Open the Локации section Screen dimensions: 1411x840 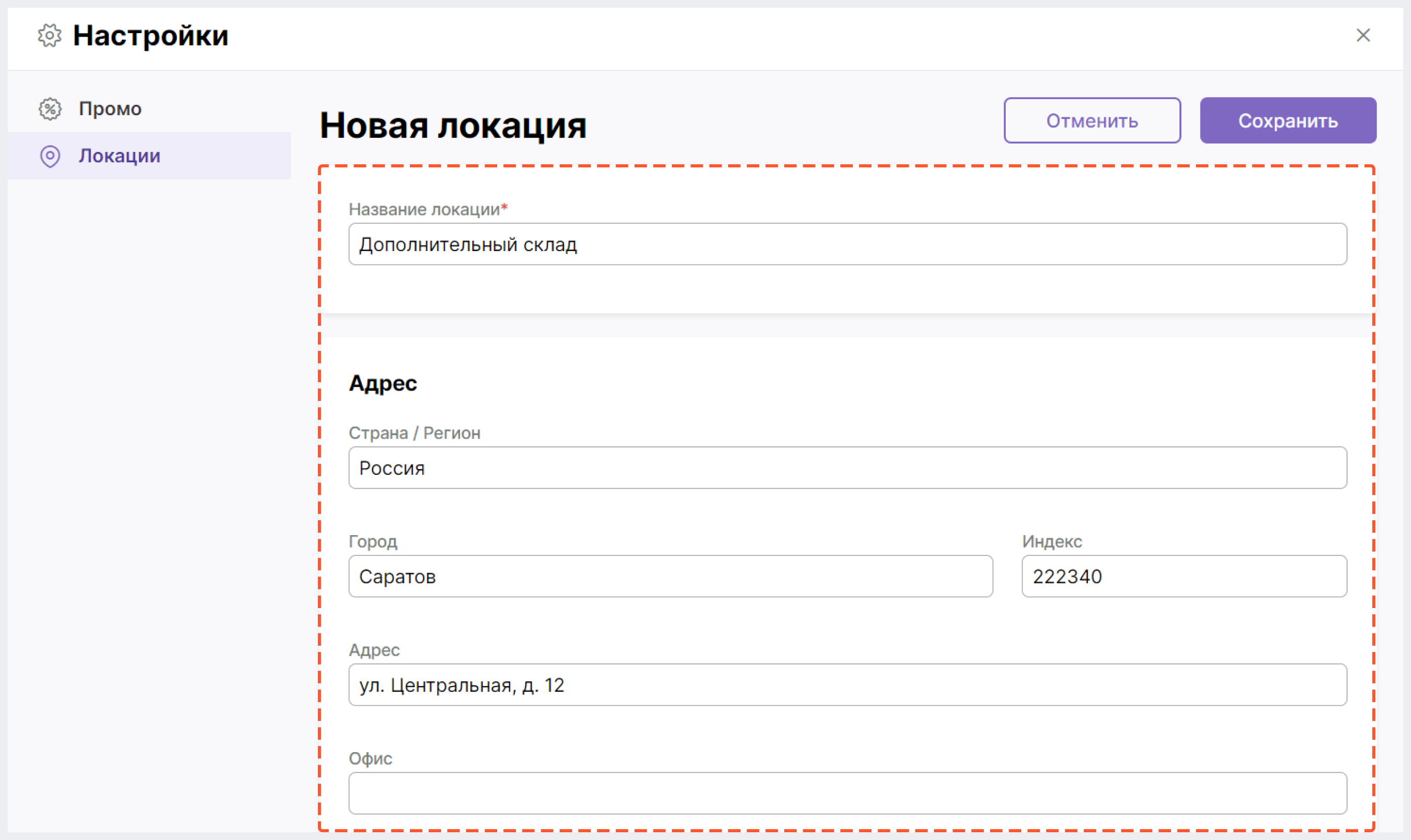coord(149,155)
